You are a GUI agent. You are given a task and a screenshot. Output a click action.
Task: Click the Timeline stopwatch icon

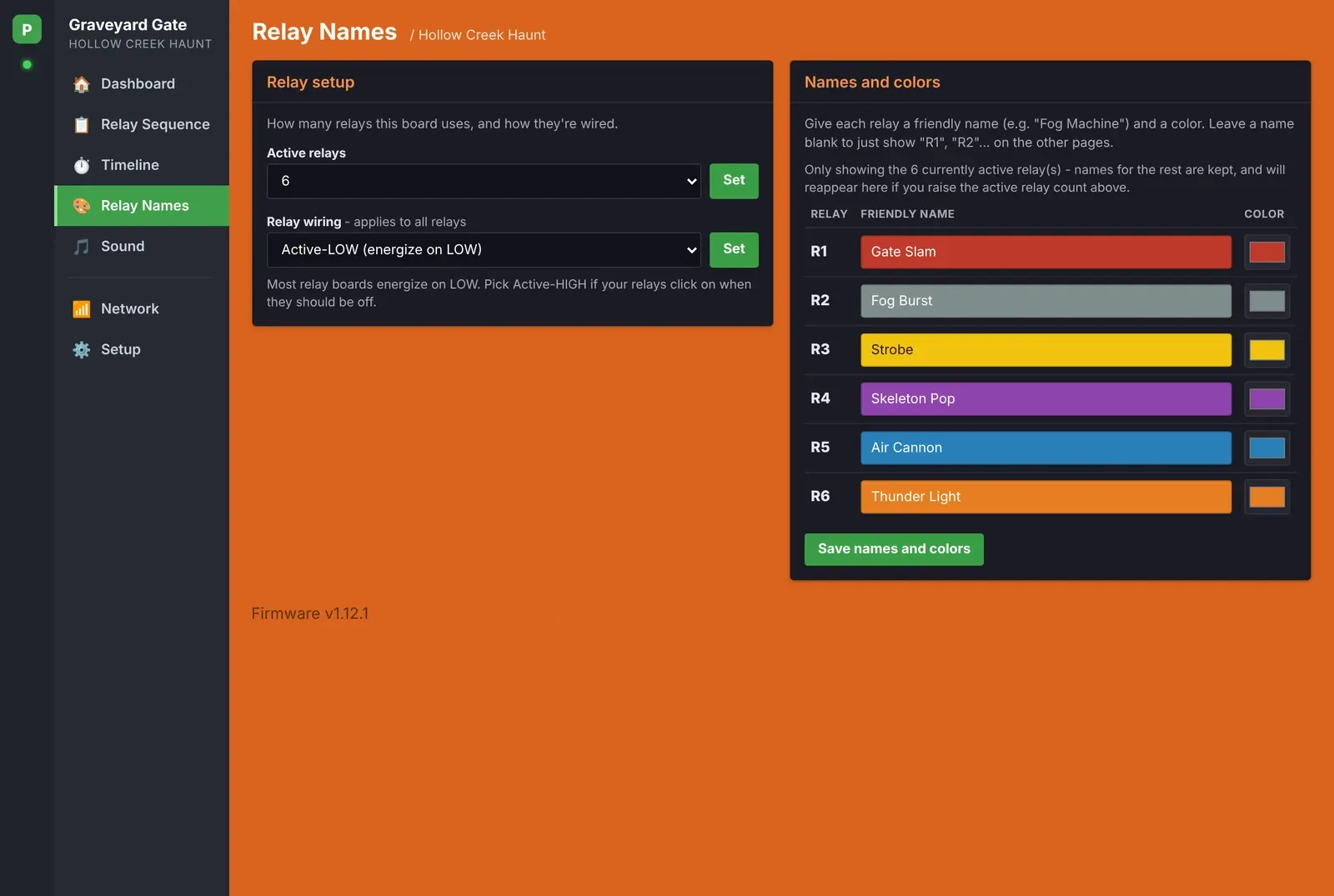(x=81, y=165)
